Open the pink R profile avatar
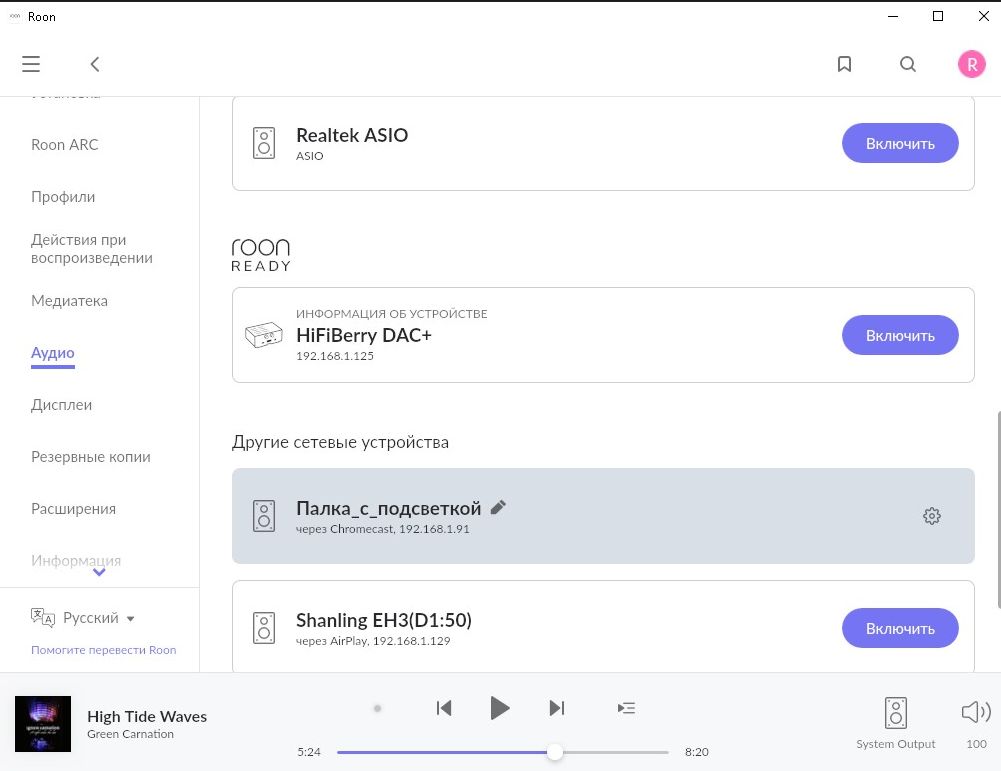Screen dimensions: 1001x771 pos(972,64)
